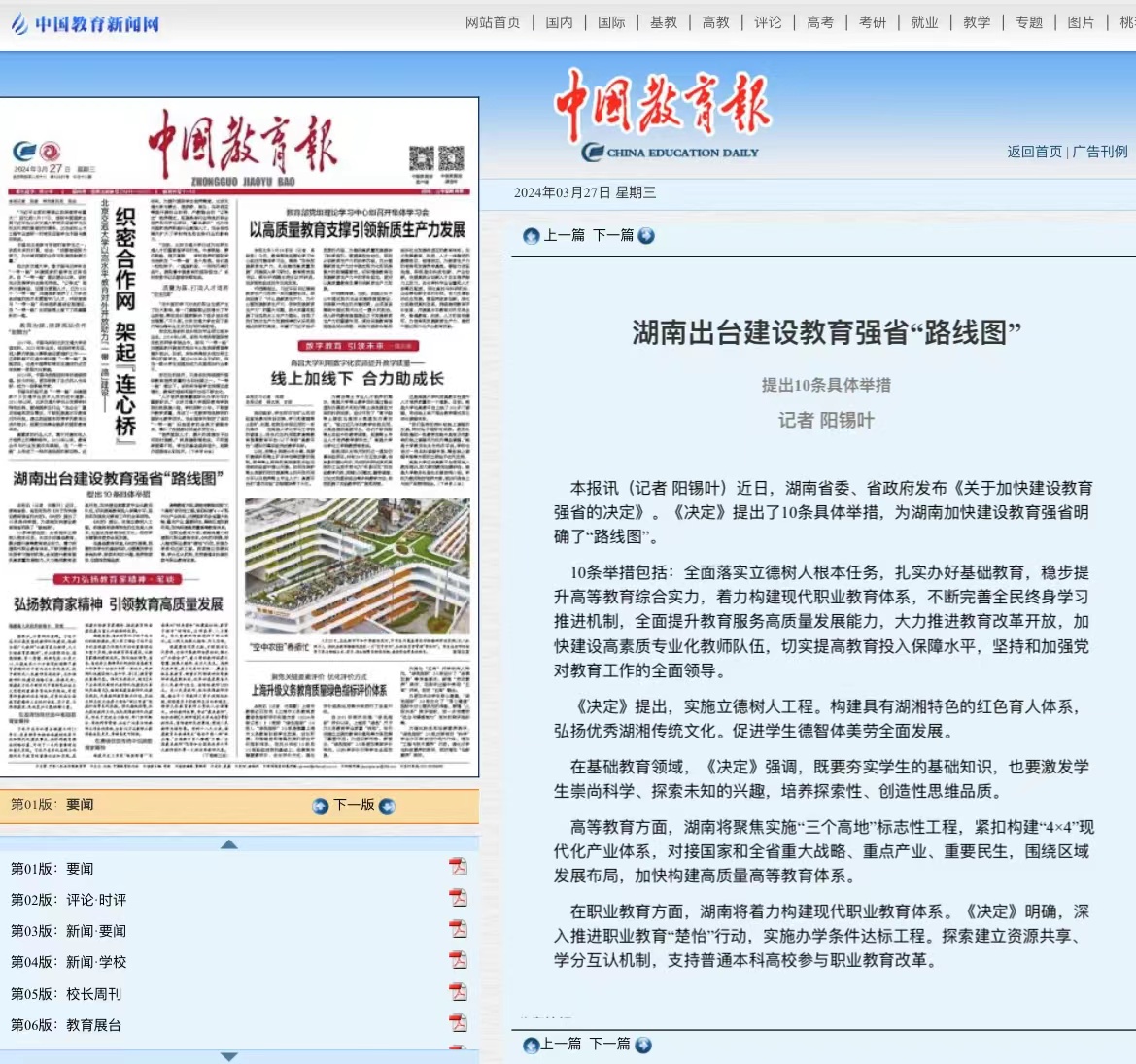This screenshot has height=1064, width=1136.
Task: Click the bottom previous-article arrow icon
Action: [x=531, y=1045]
